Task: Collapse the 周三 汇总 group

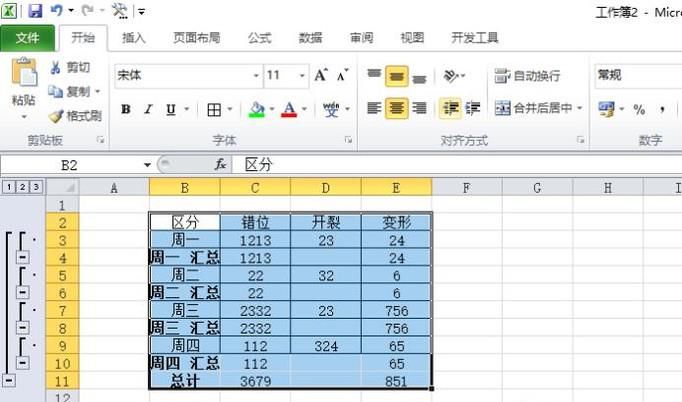Action: 23,328
